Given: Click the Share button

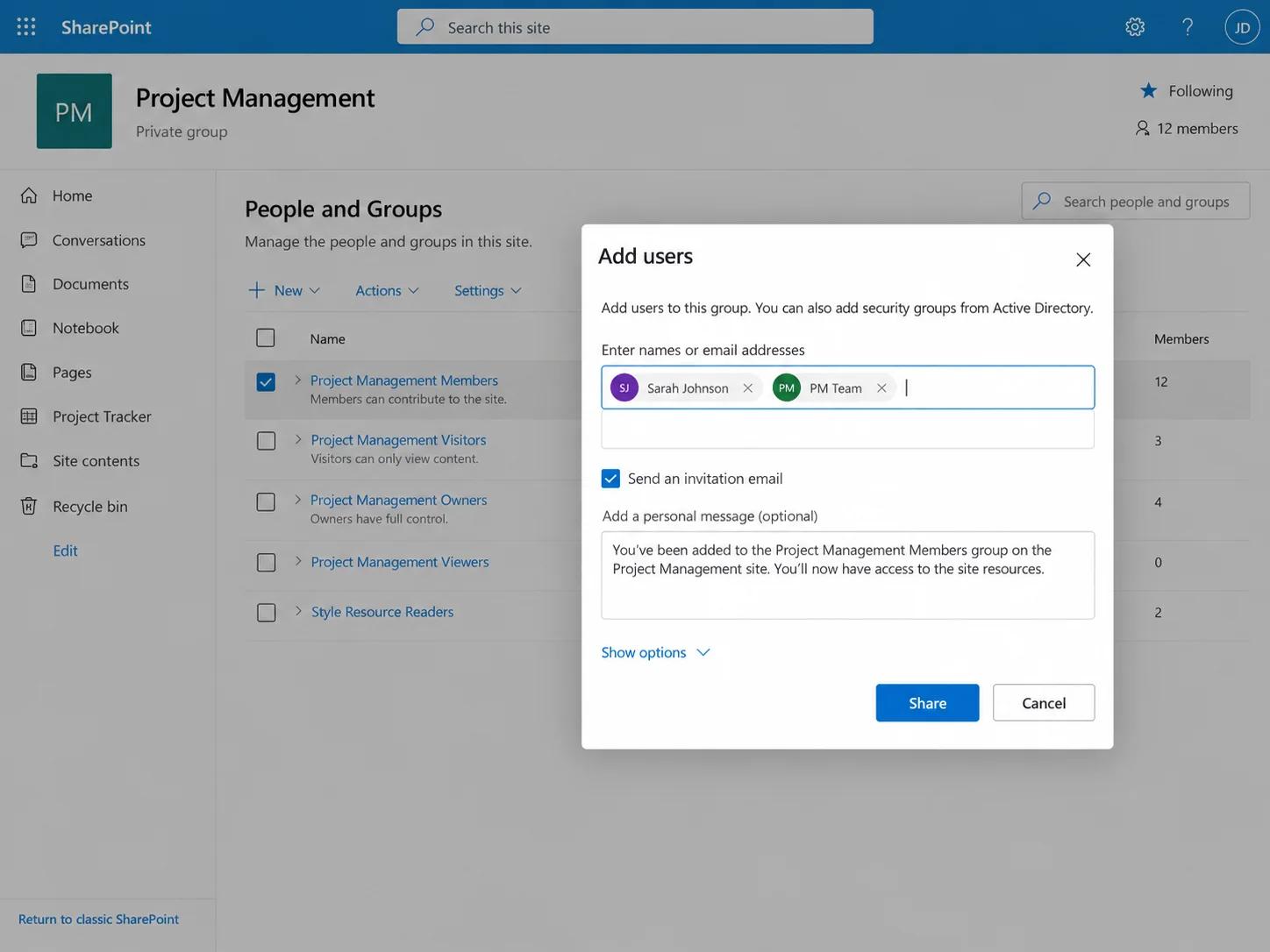Looking at the screenshot, I should (927, 703).
